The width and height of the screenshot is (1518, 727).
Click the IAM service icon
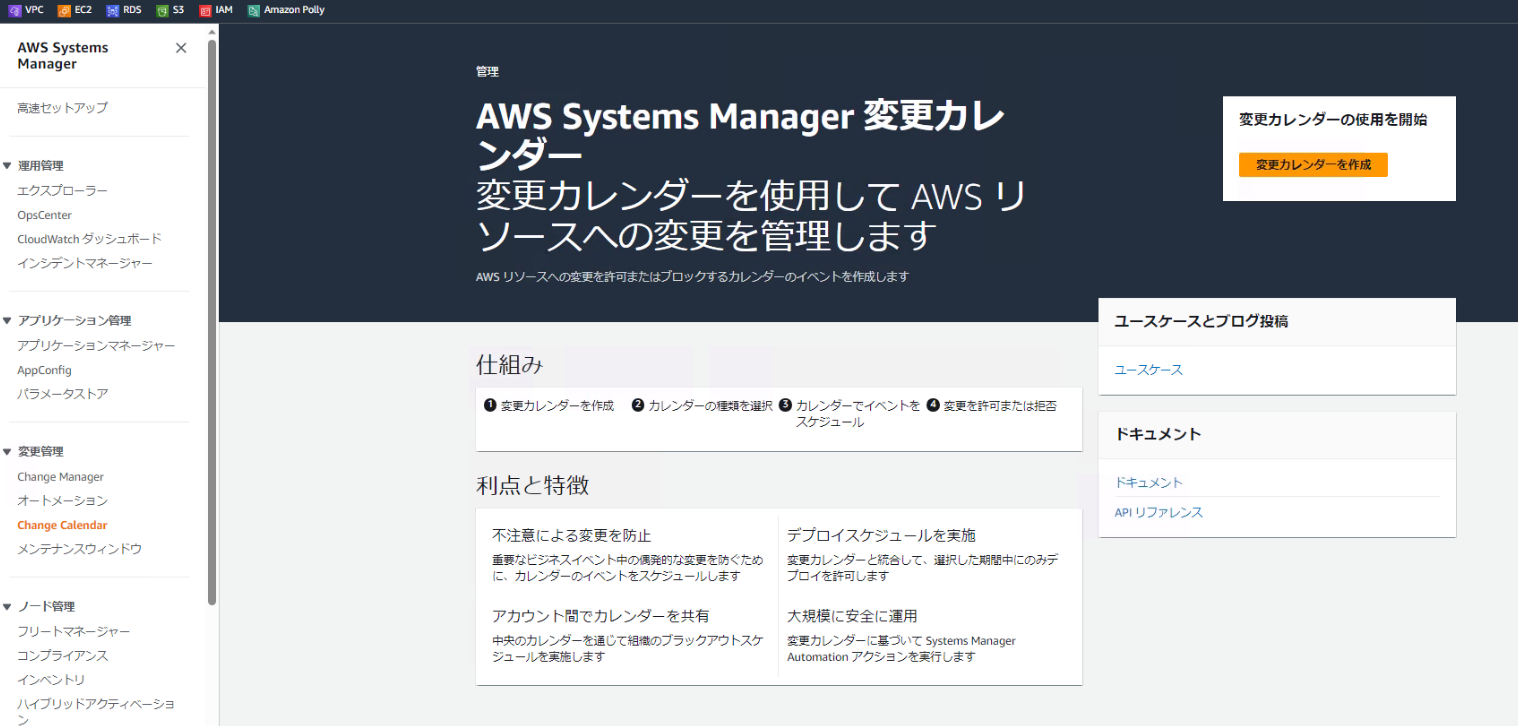click(205, 10)
